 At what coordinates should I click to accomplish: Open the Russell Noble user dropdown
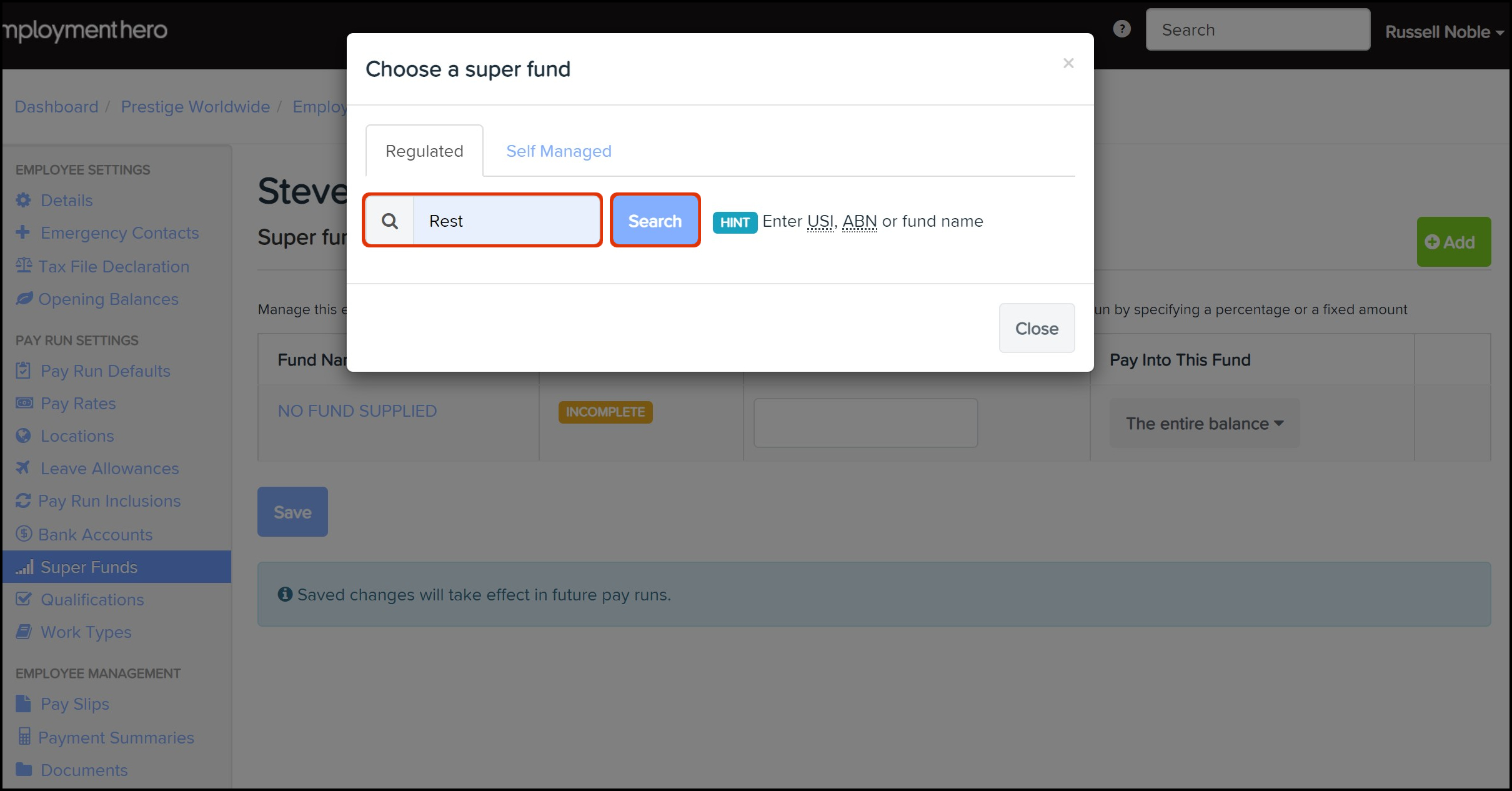pyautogui.click(x=1444, y=32)
